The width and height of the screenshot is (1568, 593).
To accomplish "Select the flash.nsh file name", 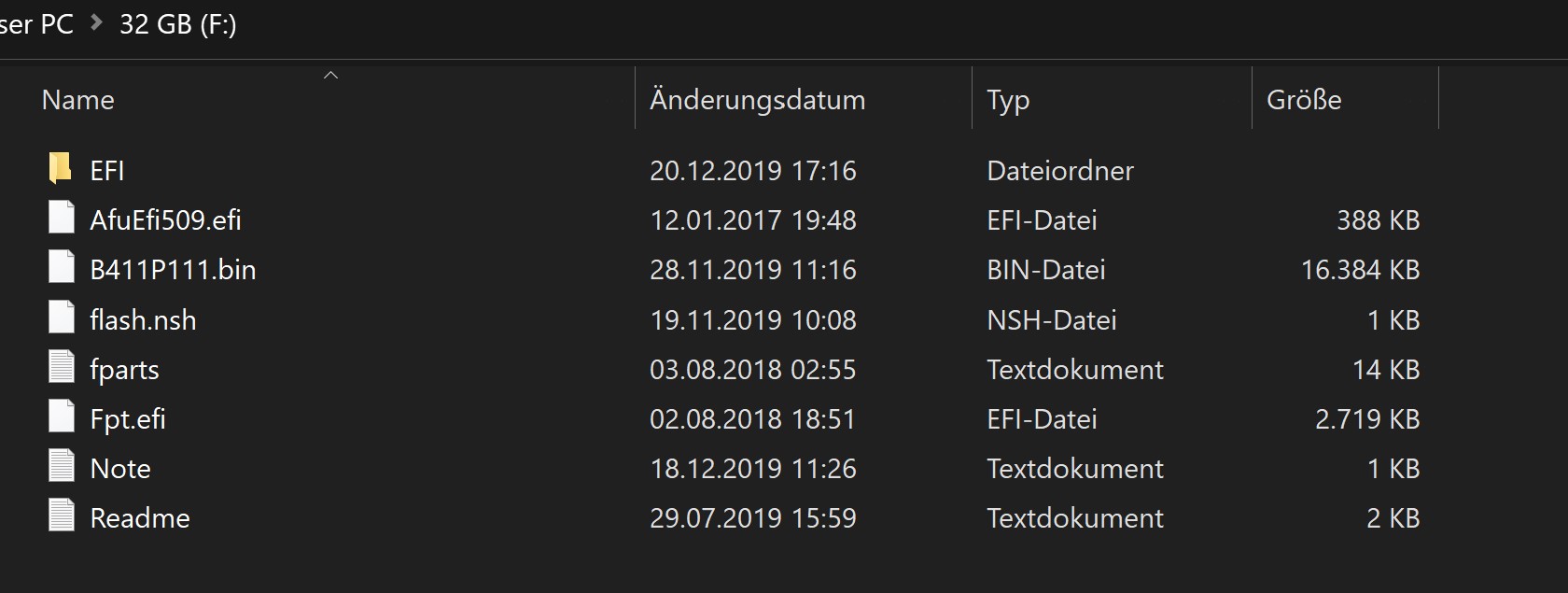I will pos(143,319).
